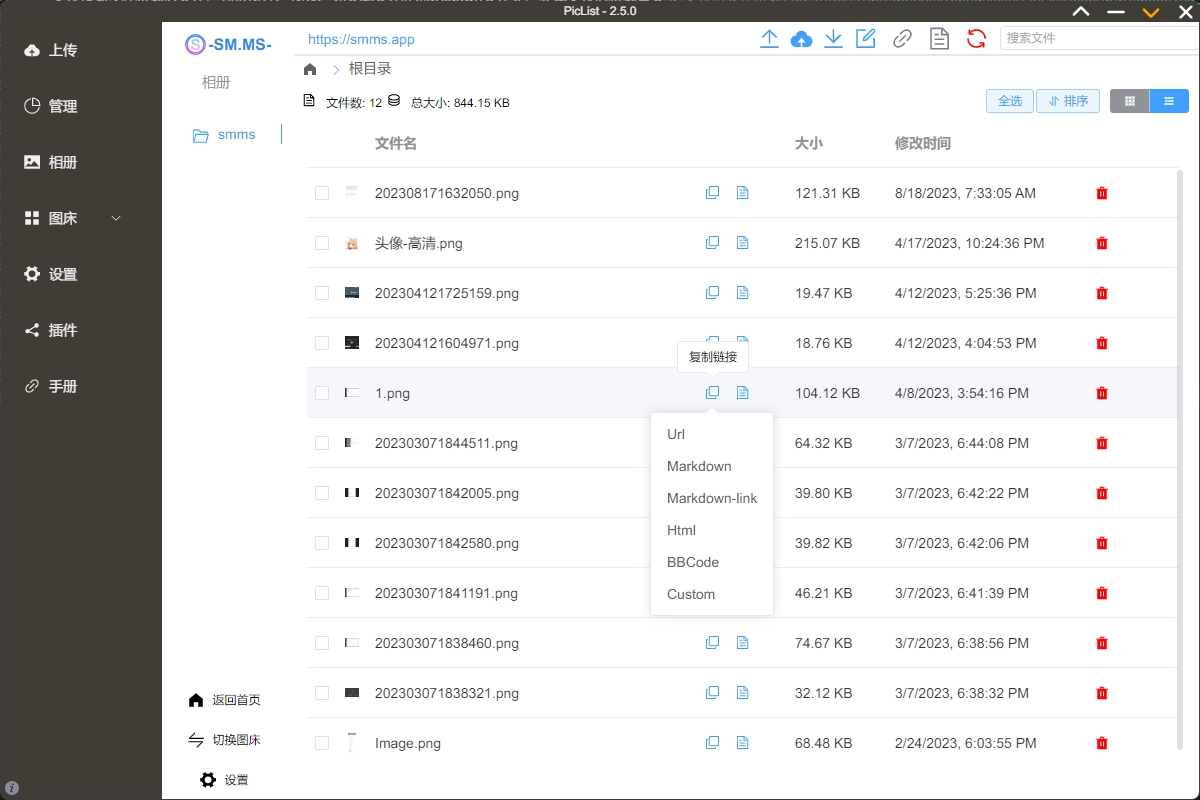Click the 全选 select-all button
Screen dimensions: 1200x800
(x=1009, y=100)
